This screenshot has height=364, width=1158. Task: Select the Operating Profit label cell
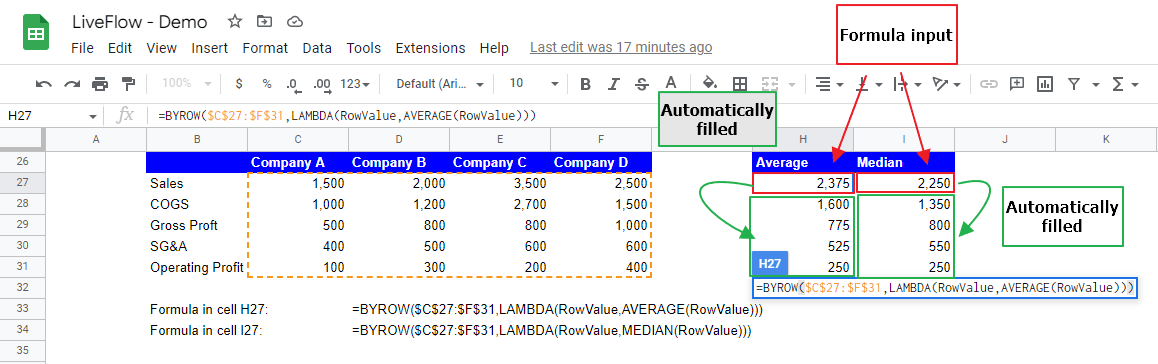pyautogui.click(x=196, y=267)
